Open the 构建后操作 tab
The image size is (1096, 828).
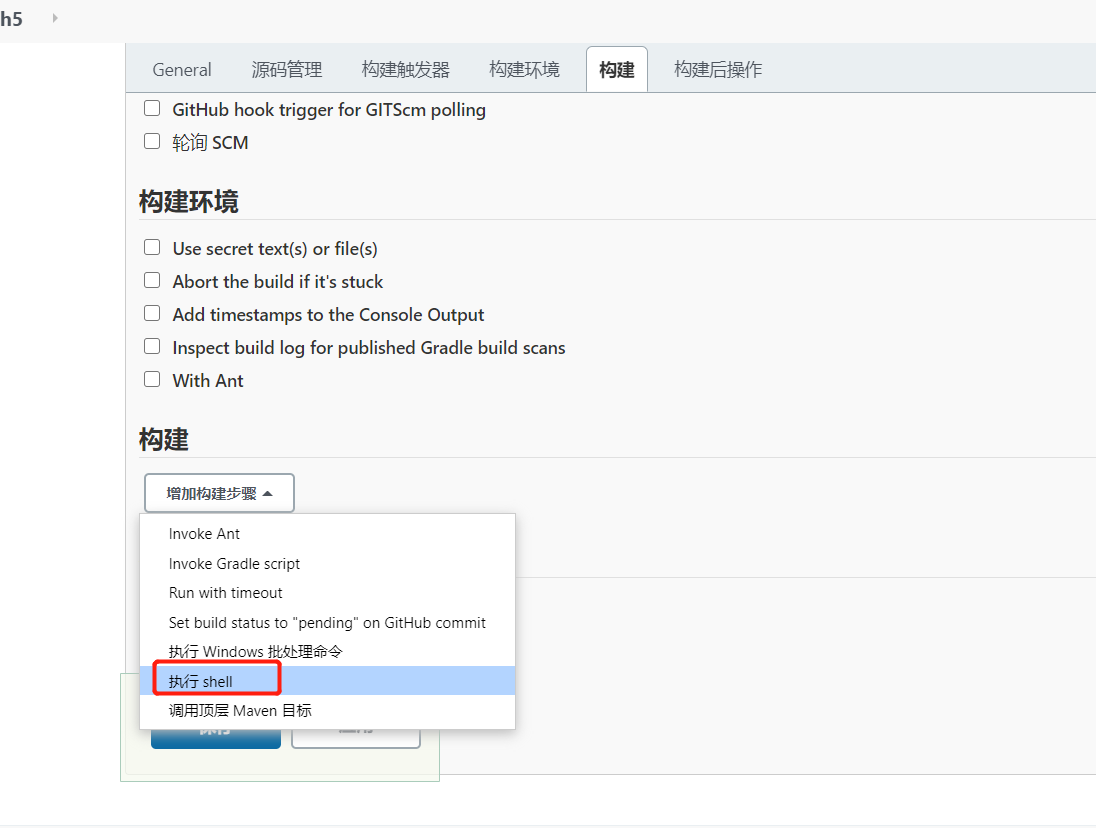[x=718, y=70]
